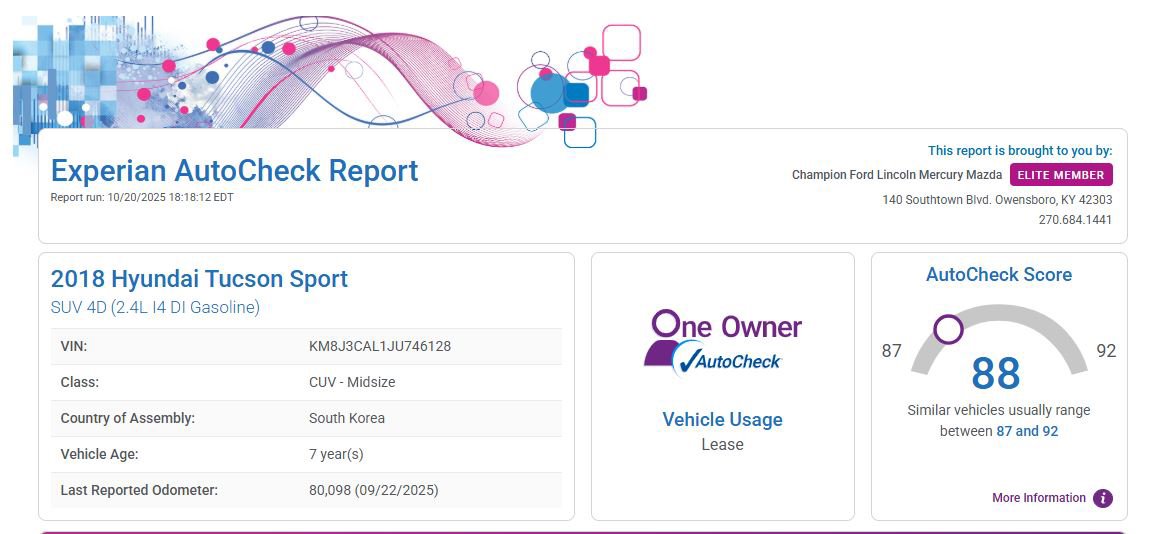Image resolution: width=1157 pixels, height=534 pixels.
Task: Click the More Information info icon
Action: [1102, 498]
